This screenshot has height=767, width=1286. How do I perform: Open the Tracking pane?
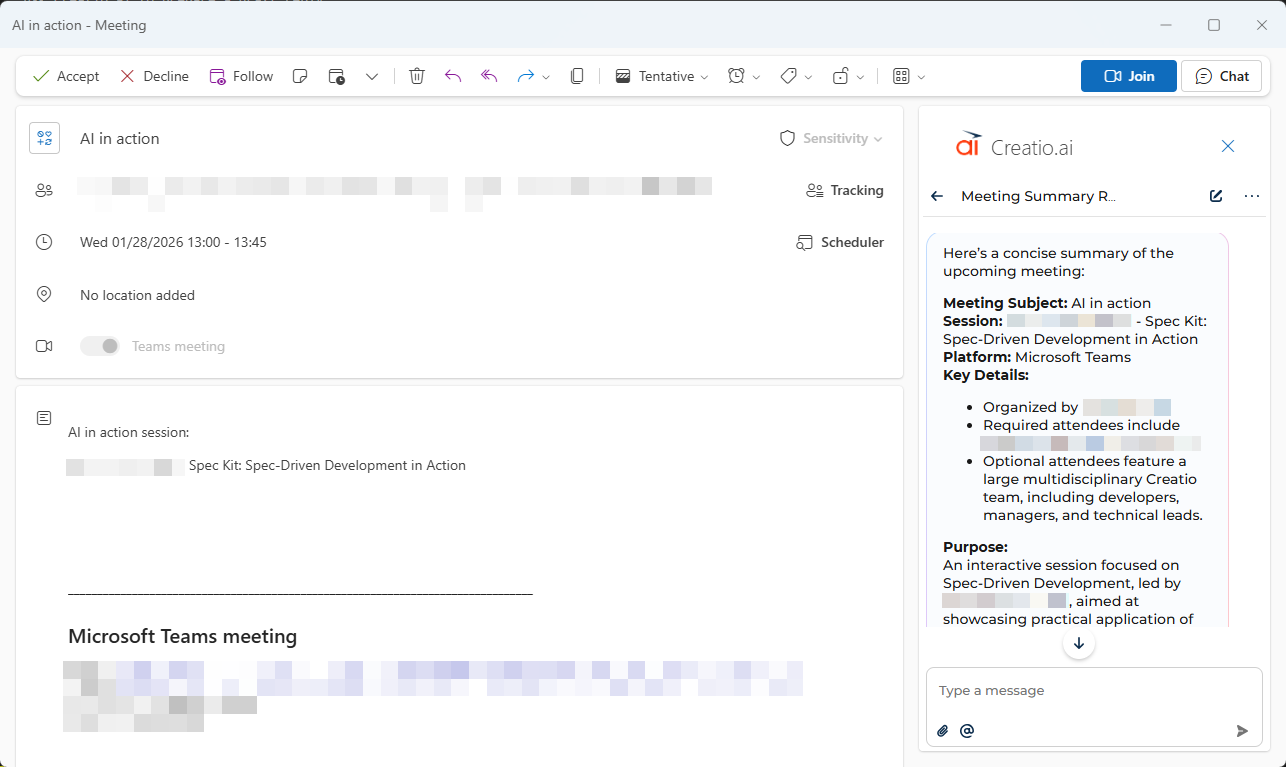845,190
